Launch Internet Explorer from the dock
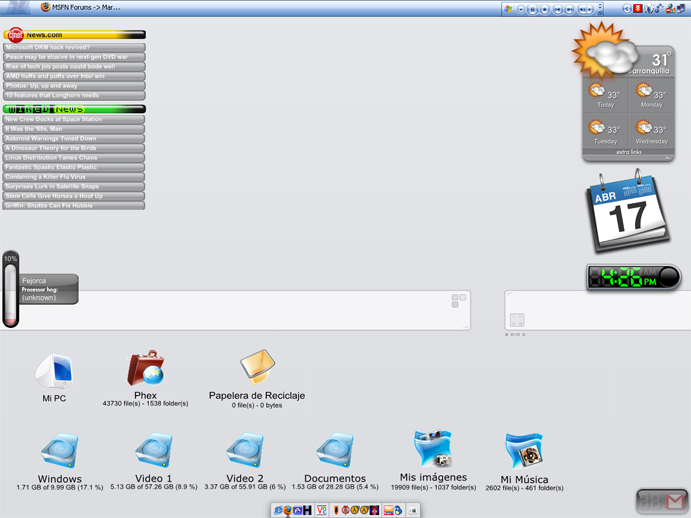Image resolution: width=691 pixels, height=518 pixels. pos(278,511)
